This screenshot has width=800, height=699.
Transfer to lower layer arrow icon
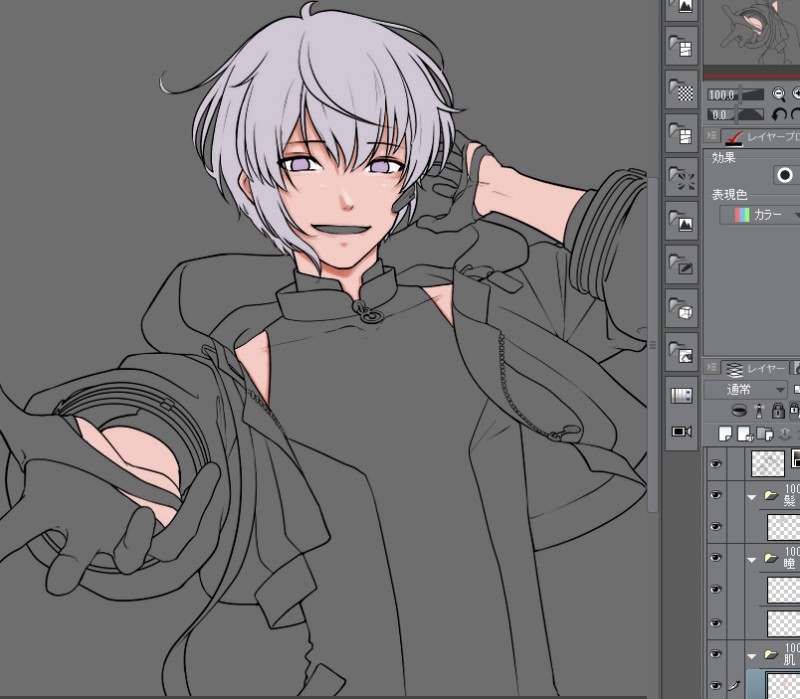click(785, 434)
